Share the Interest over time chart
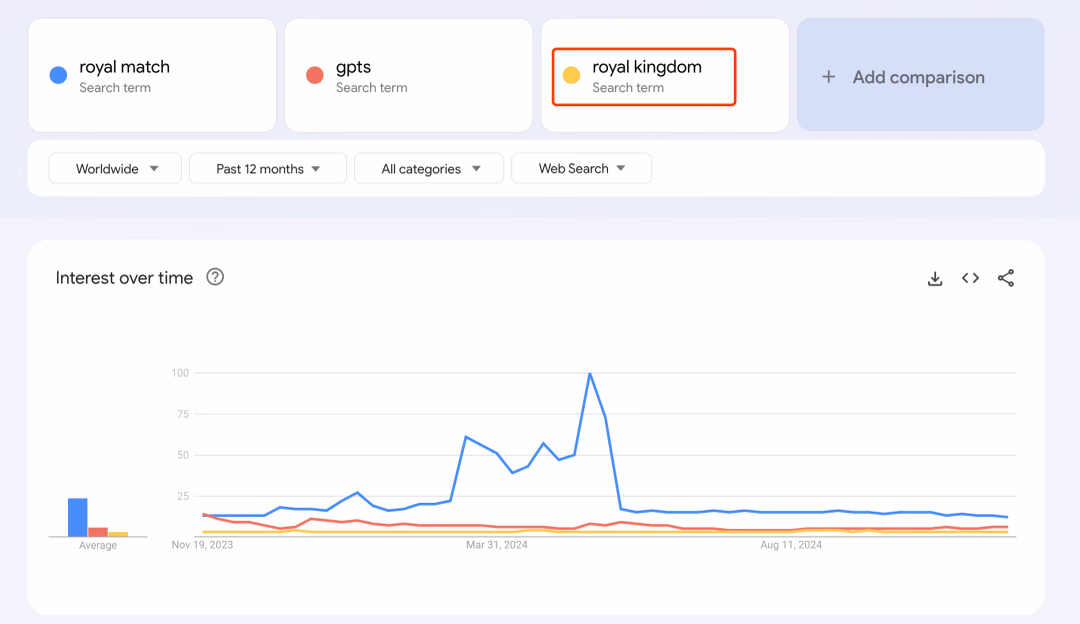This screenshot has height=624, width=1080. (1006, 278)
